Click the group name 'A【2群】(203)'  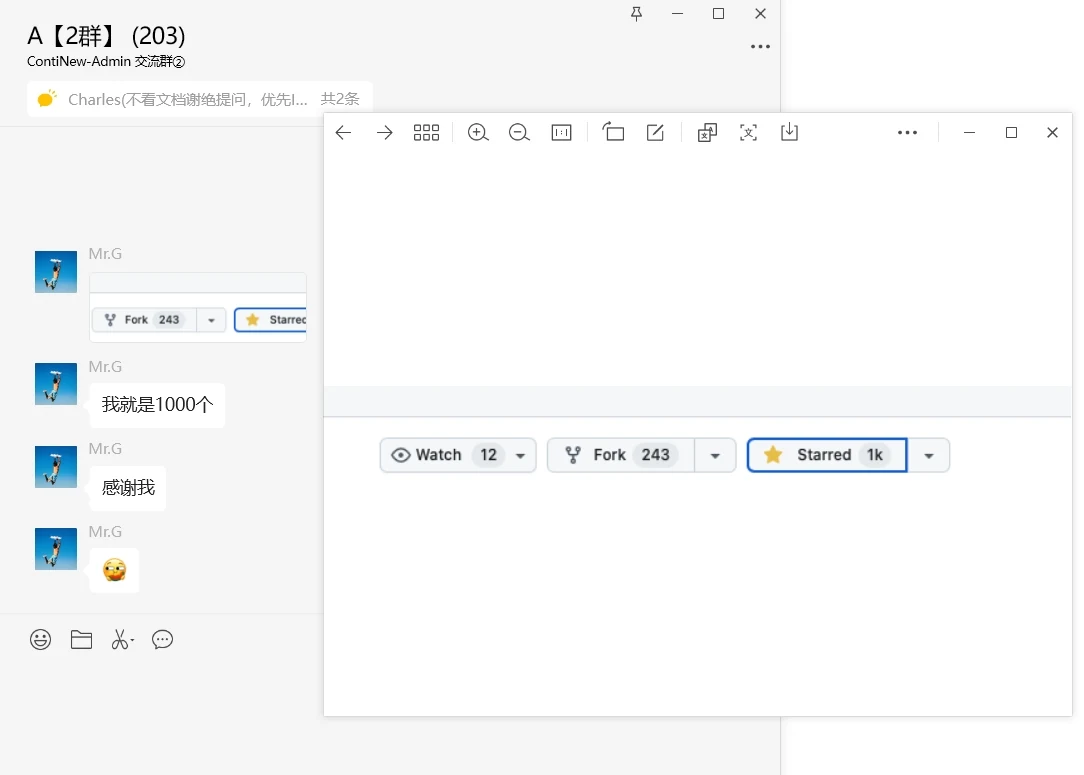tap(106, 35)
